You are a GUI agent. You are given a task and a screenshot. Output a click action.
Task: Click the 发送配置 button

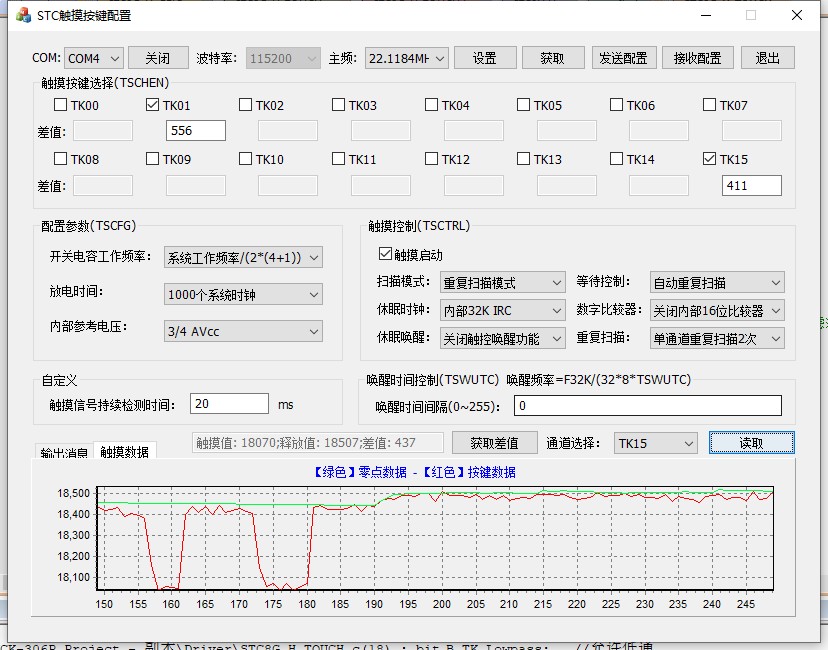624,58
